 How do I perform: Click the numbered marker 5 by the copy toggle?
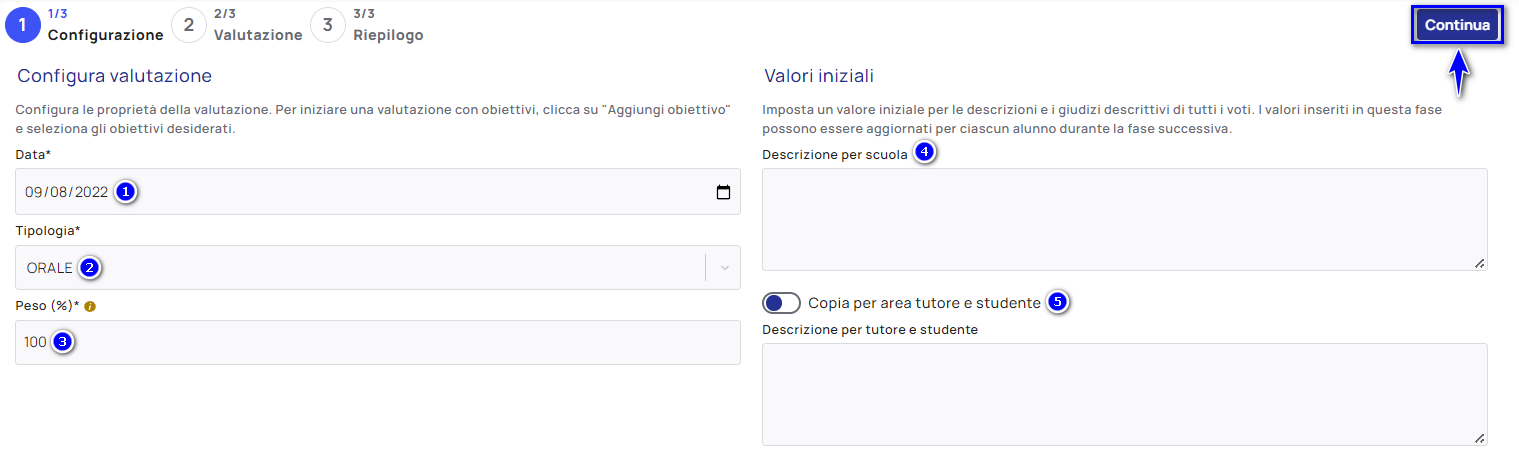(x=1058, y=301)
